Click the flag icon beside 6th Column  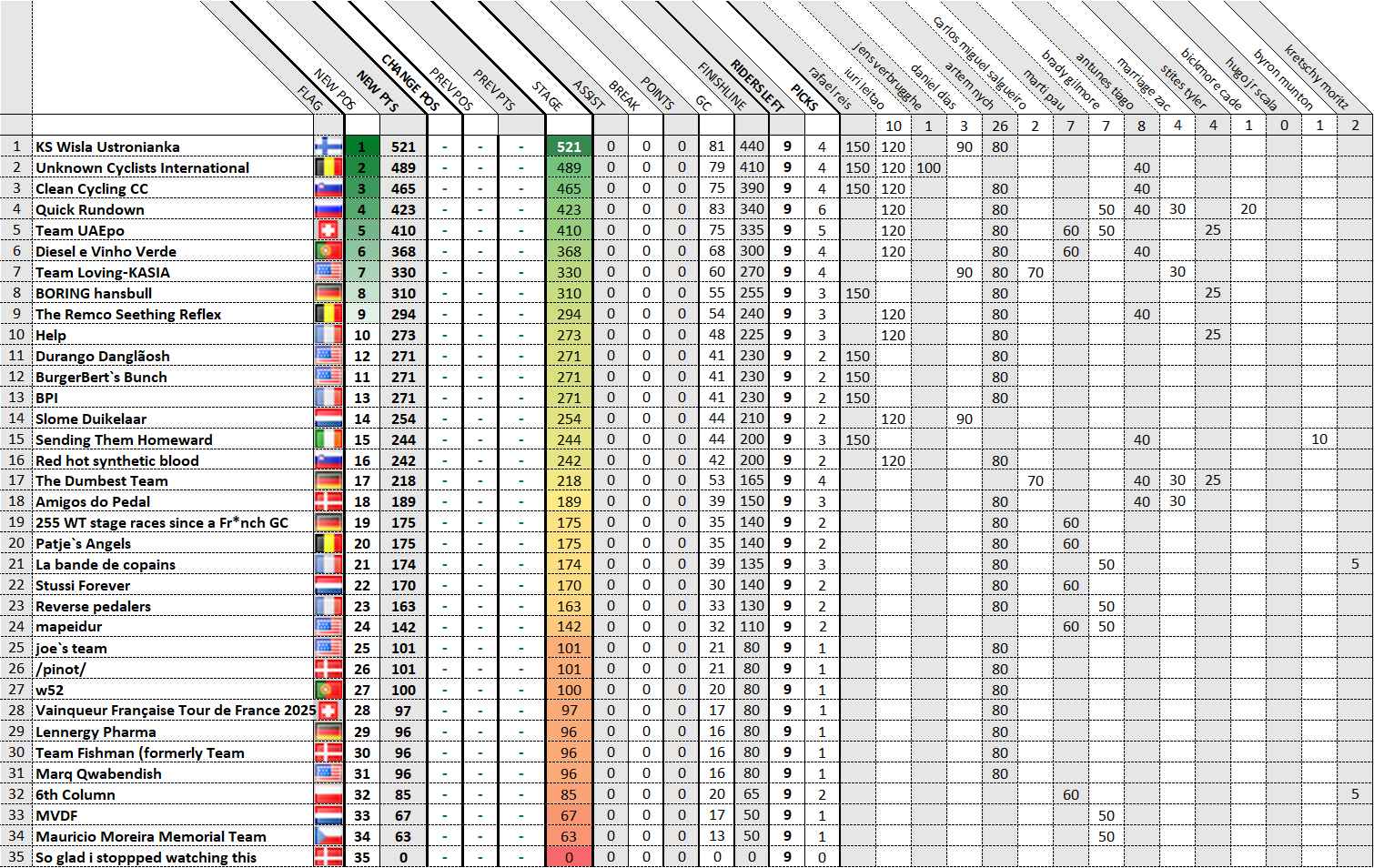[x=328, y=794]
